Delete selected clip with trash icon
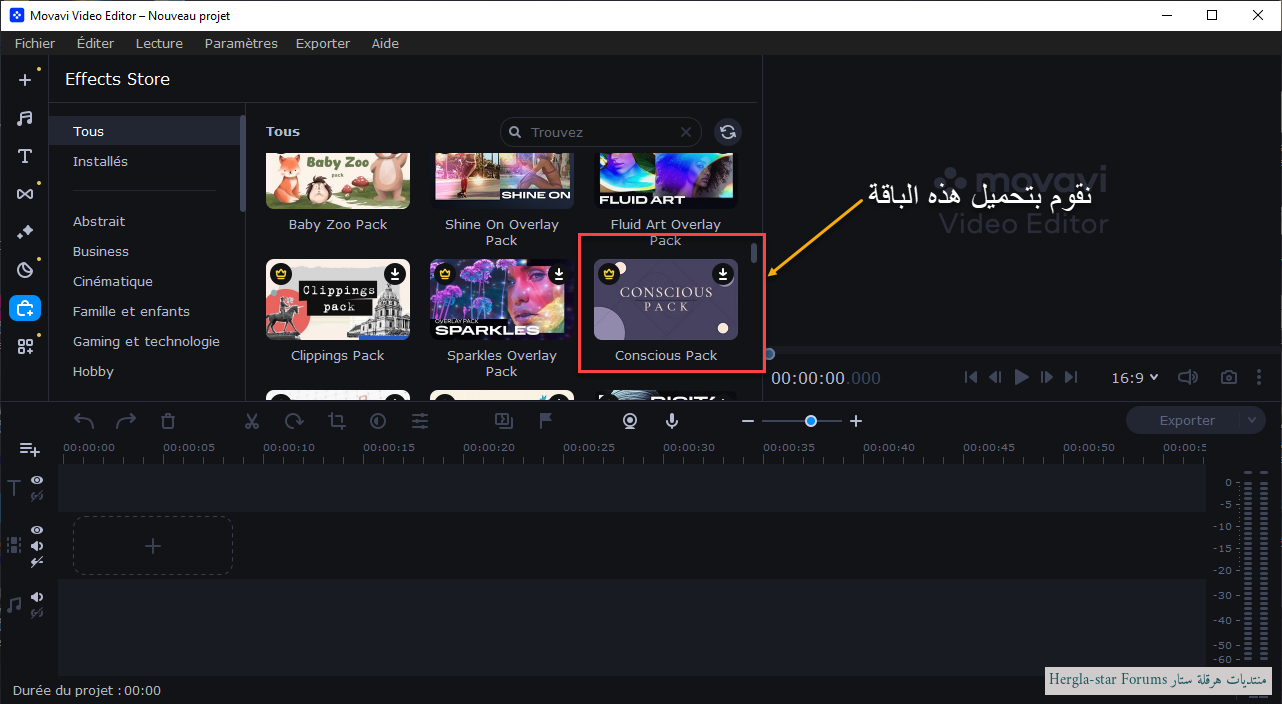This screenshot has height=704, width=1282. coord(168,421)
